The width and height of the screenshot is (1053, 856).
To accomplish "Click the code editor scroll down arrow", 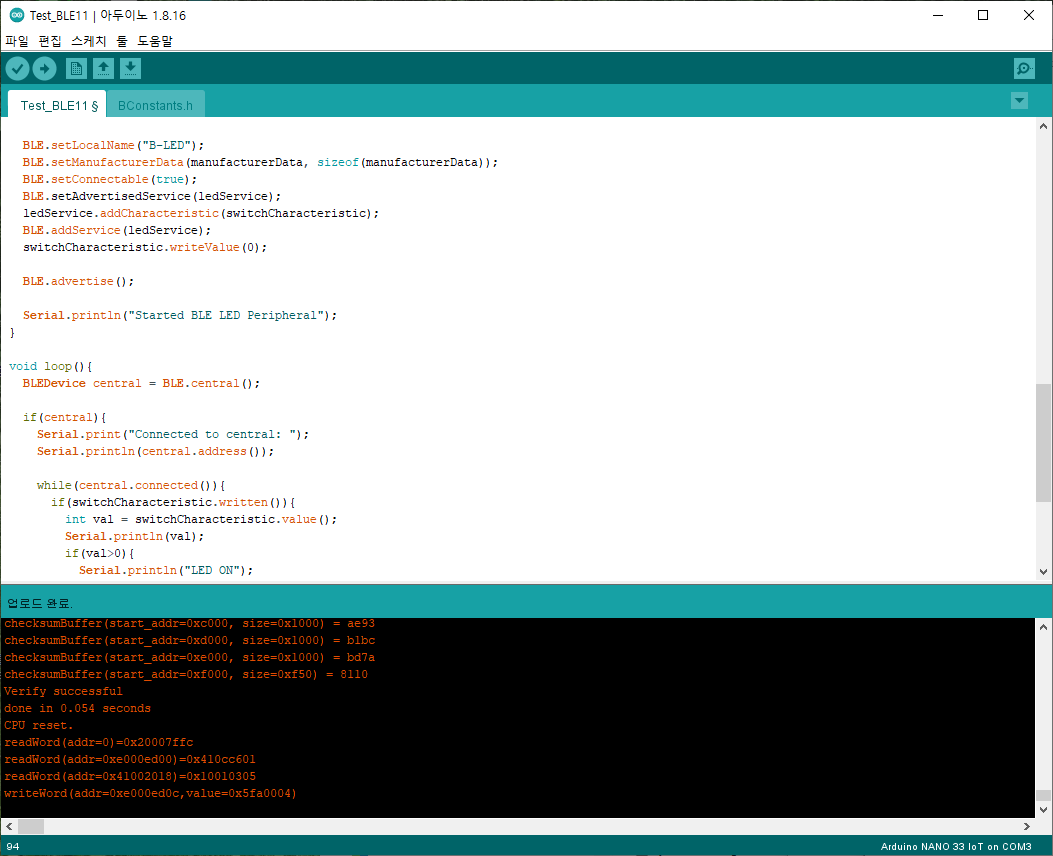I will click(1043, 572).
